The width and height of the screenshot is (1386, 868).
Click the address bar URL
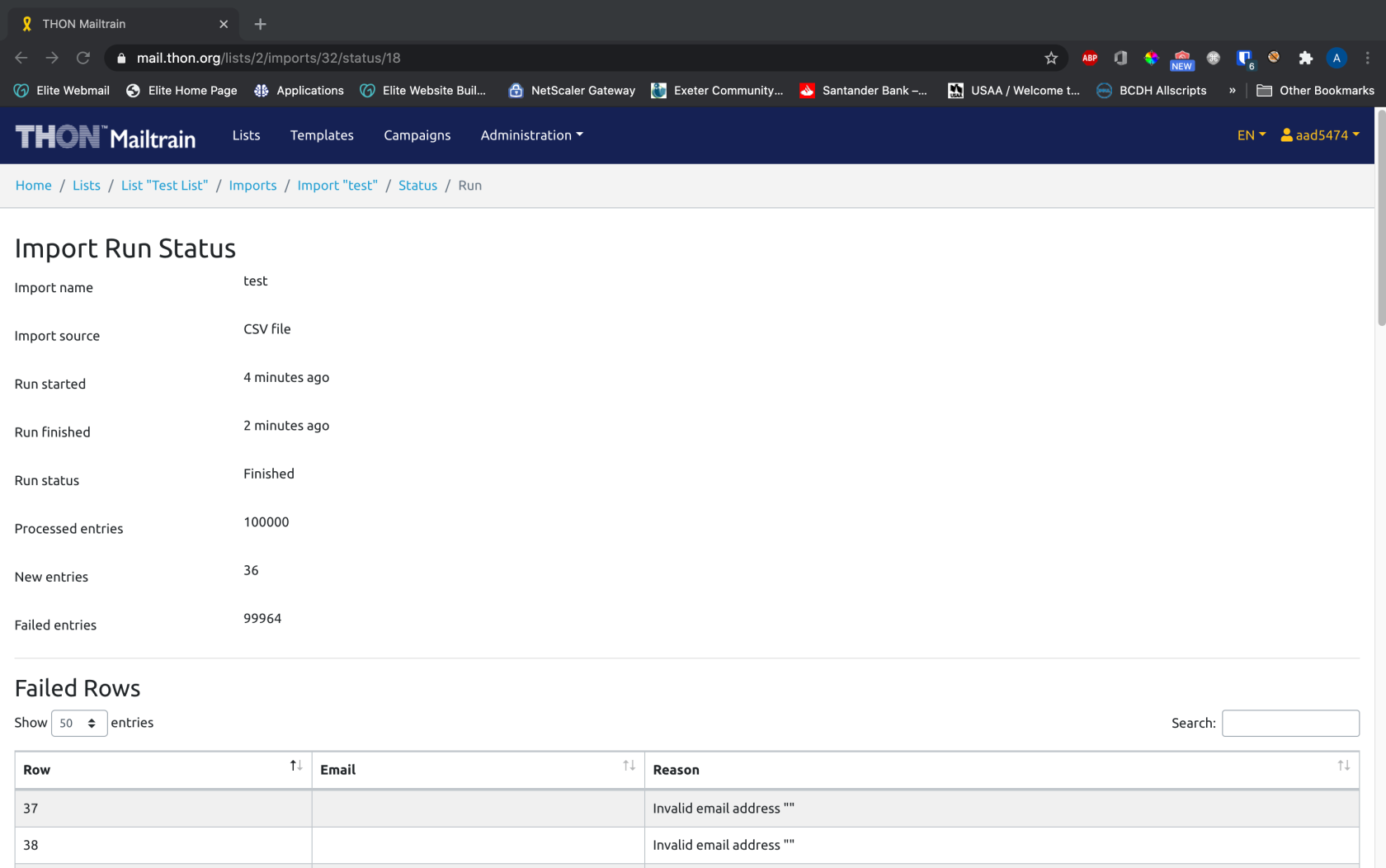pyautogui.click(x=268, y=58)
